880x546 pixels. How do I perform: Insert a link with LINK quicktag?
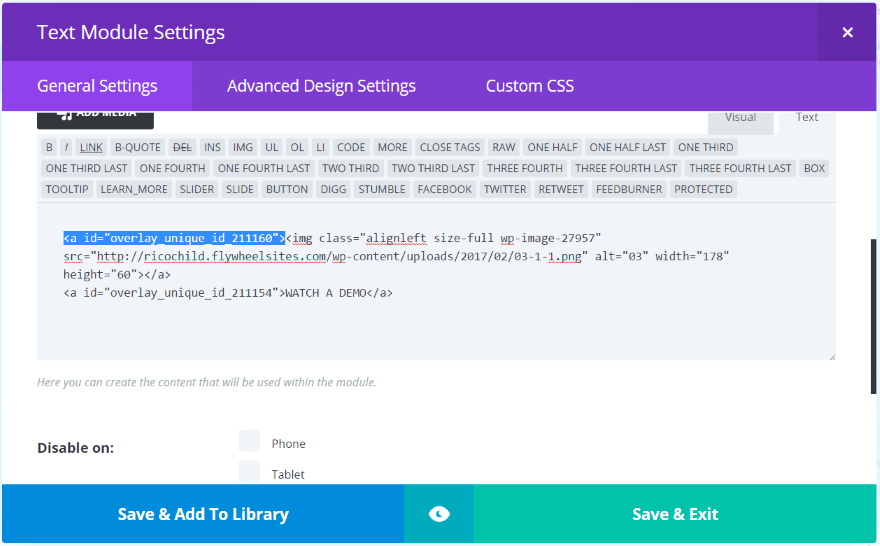(x=91, y=147)
